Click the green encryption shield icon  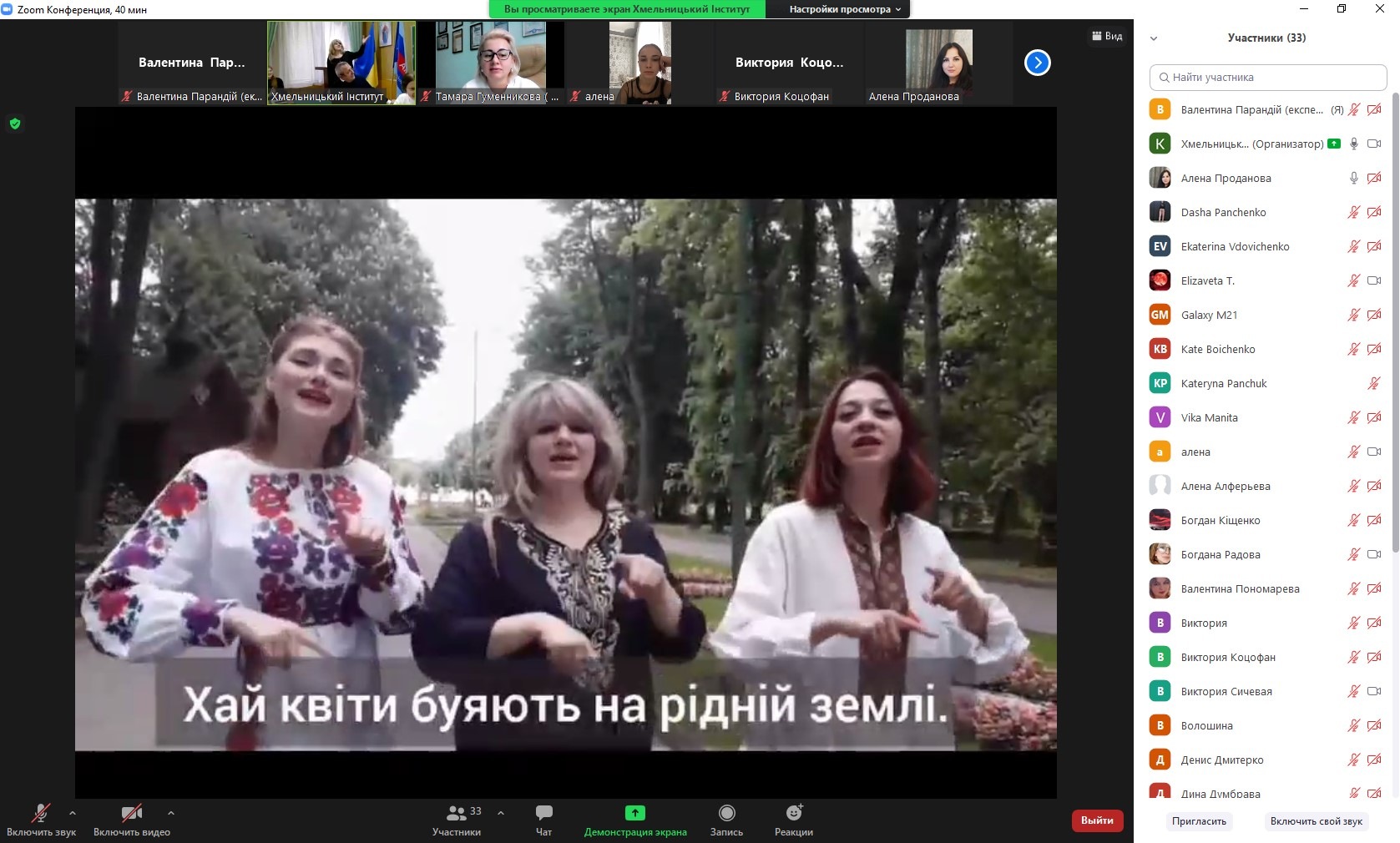15,124
